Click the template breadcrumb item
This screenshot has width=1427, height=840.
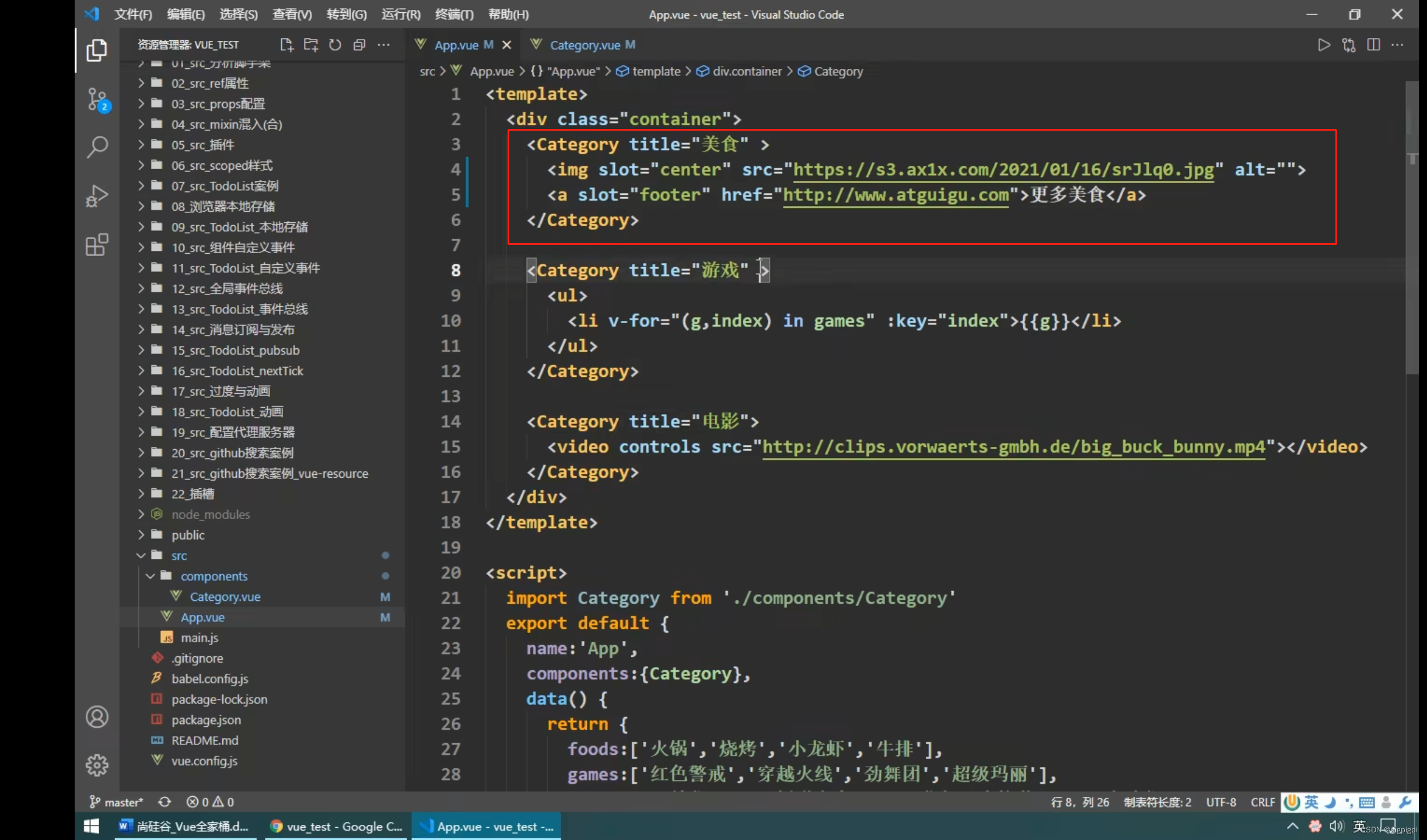[649, 71]
